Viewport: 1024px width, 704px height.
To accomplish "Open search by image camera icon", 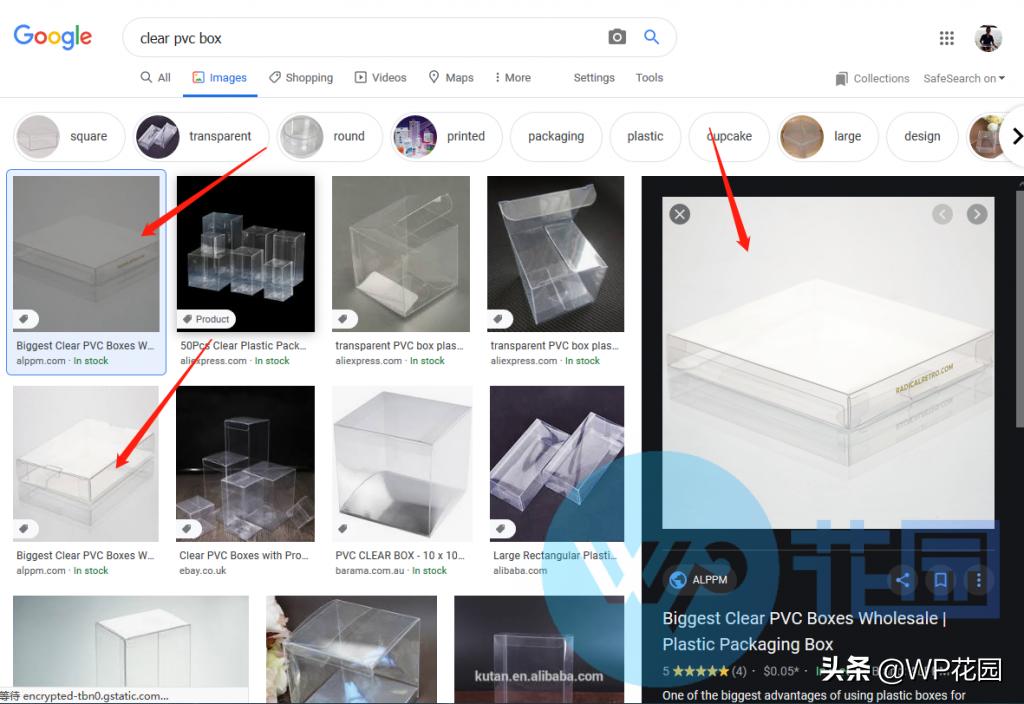I will pos(617,36).
